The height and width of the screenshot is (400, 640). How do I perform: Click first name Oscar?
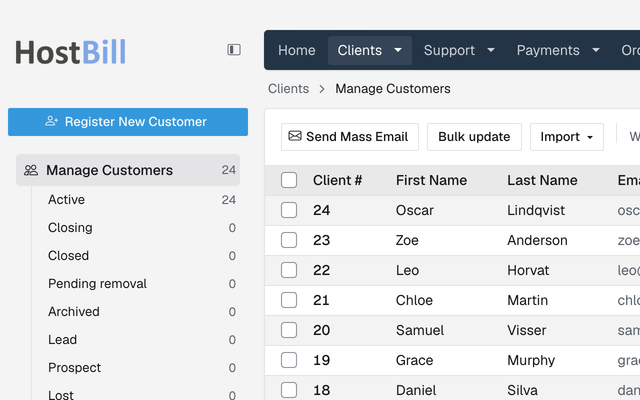coord(414,210)
